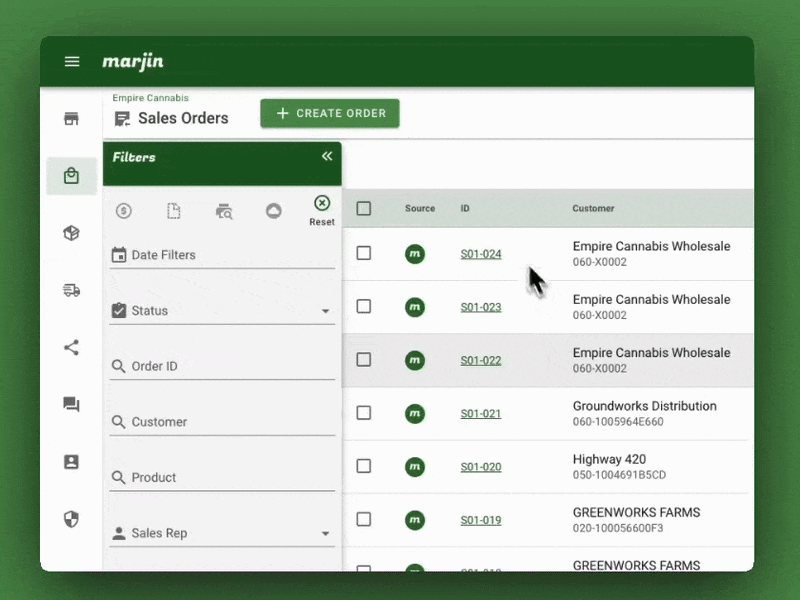Open the hamburger menu next to marjin
The height and width of the screenshot is (600, 800).
tap(71, 61)
